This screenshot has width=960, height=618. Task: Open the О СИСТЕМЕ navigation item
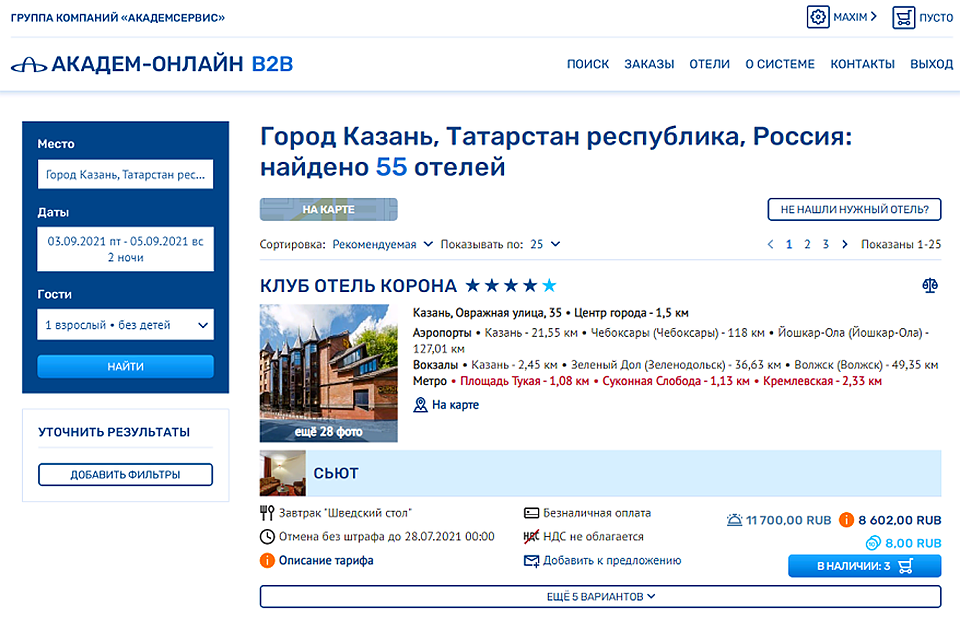pyautogui.click(x=780, y=64)
